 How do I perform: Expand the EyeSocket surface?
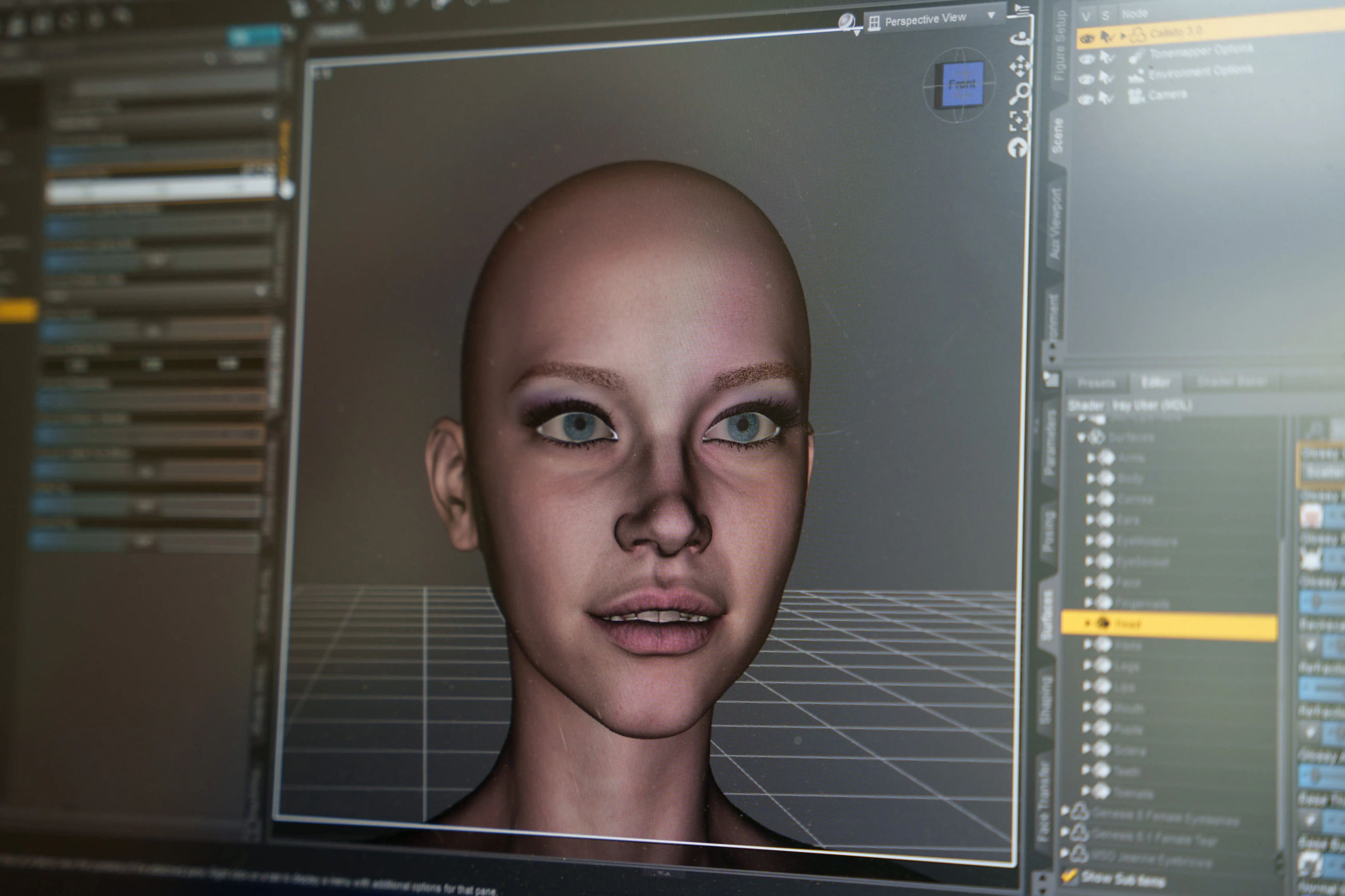tap(1089, 561)
